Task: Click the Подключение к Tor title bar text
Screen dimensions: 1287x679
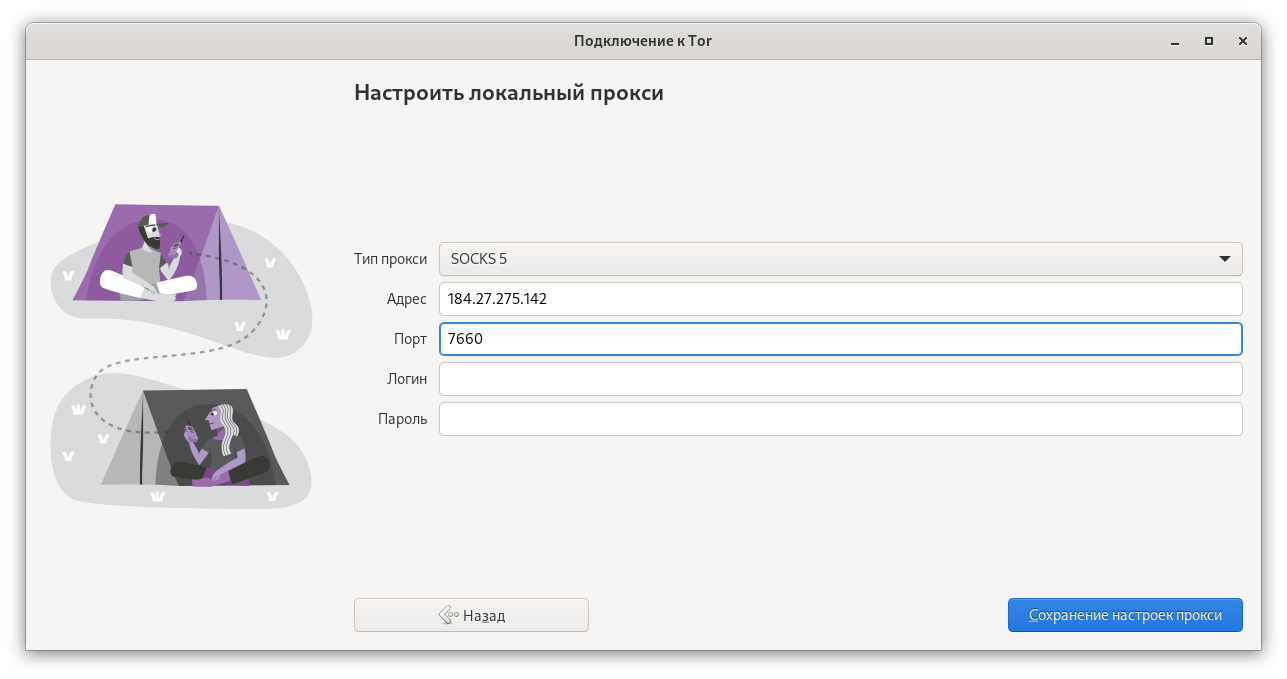Action: click(x=643, y=41)
